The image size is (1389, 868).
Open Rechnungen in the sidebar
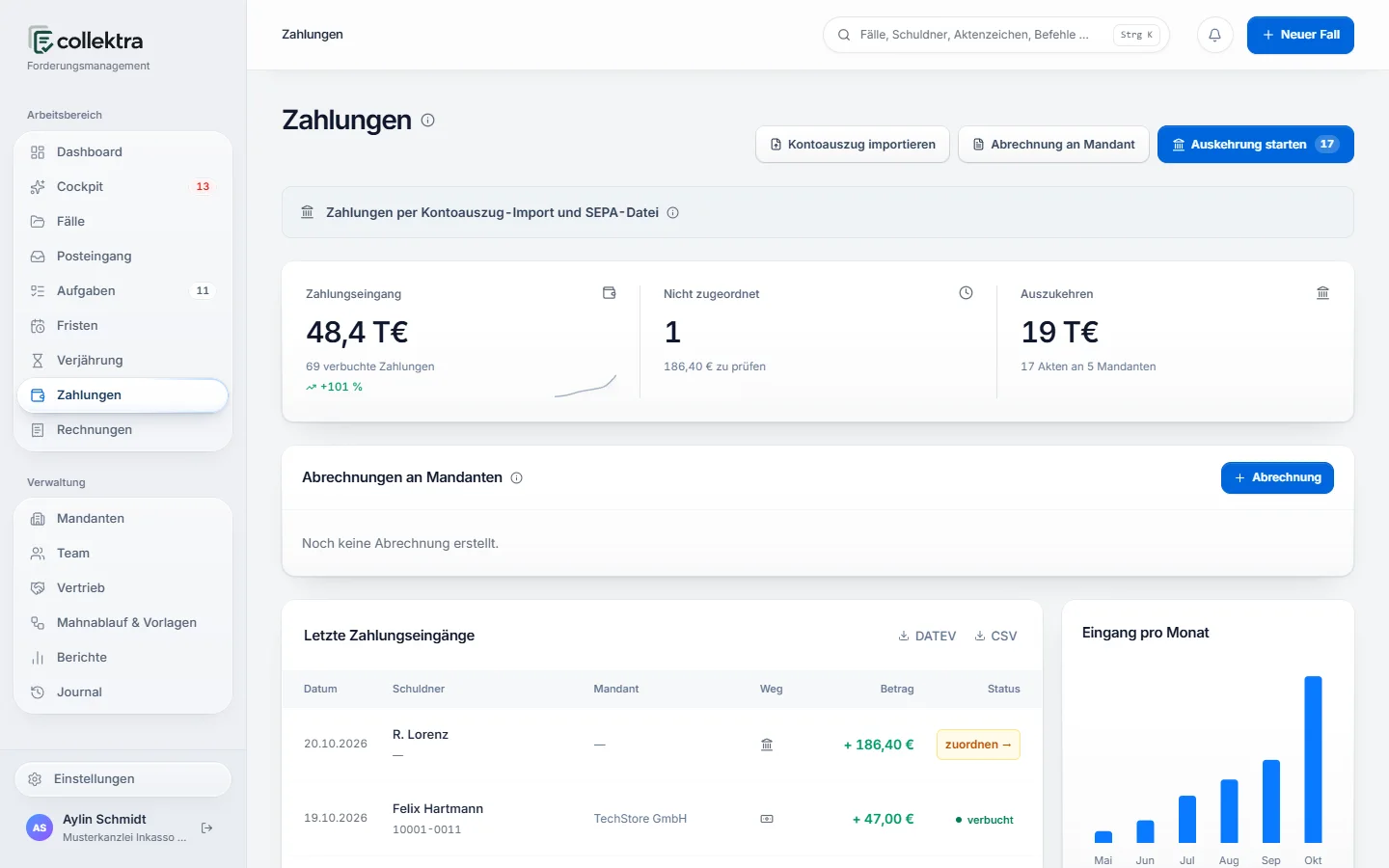(x=123, y=430)
